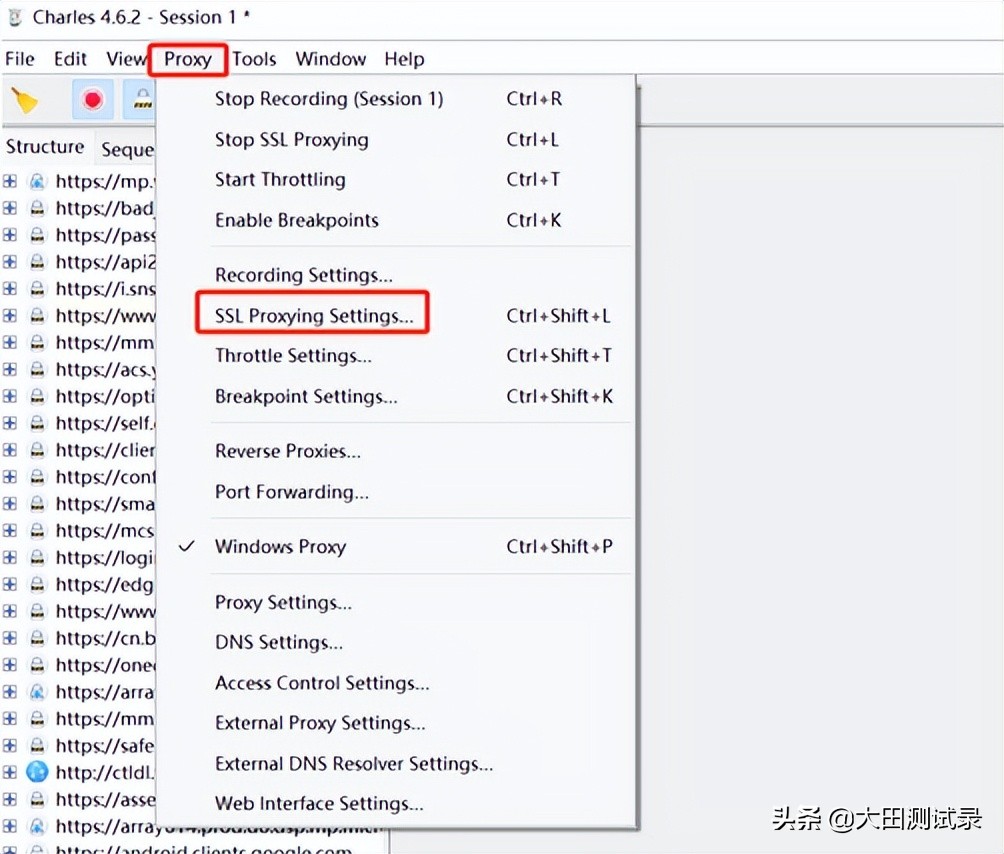Click the lock icon beside https://bad
Screen dimensions: 1004x854
pyautogui.click(x=38, y=208)
